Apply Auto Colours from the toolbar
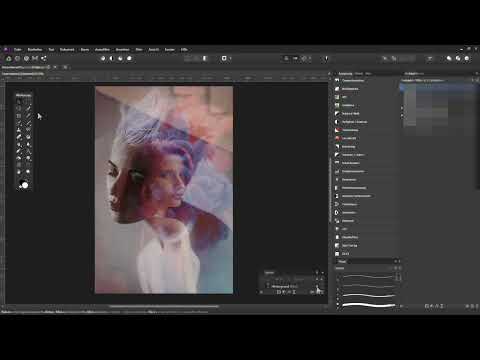Image resolution: width=480 pixels, height=360 pixels. pyautogui.click(x=120, y=59)
